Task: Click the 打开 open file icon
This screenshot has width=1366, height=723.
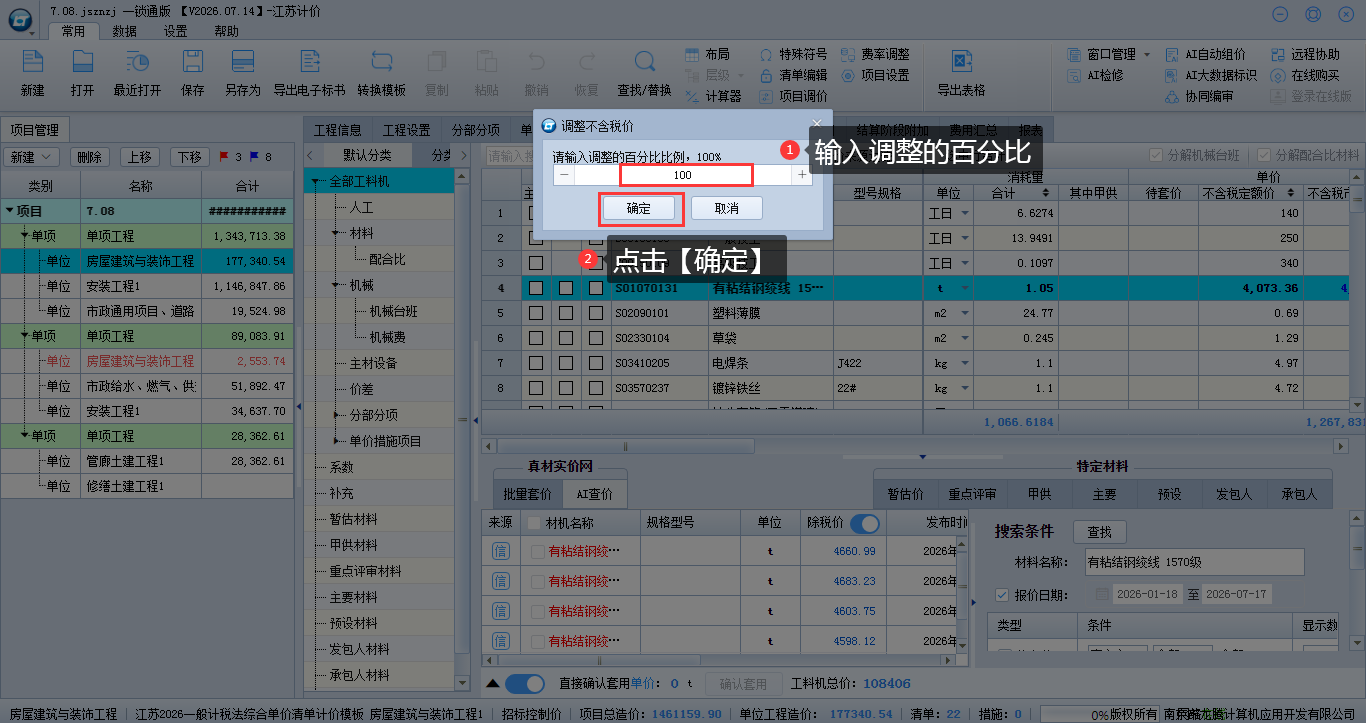Action: tap(82, 61)
